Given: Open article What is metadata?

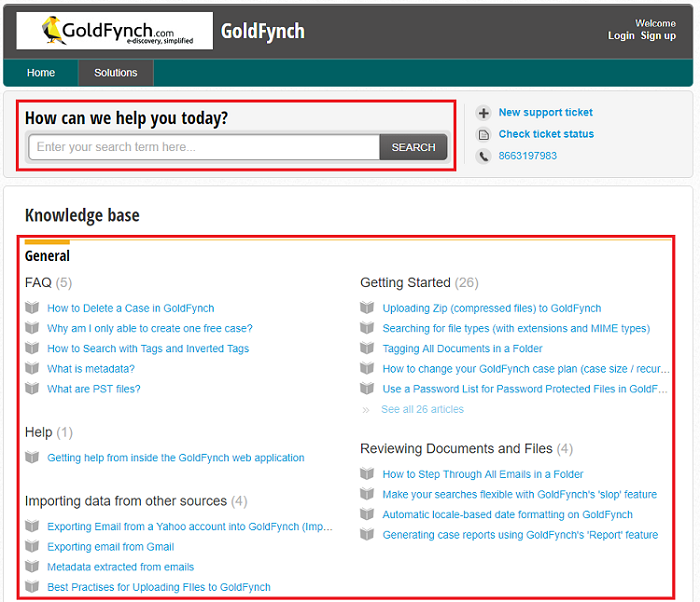Looking at the screenshot, I should click(x=91, y=369).
